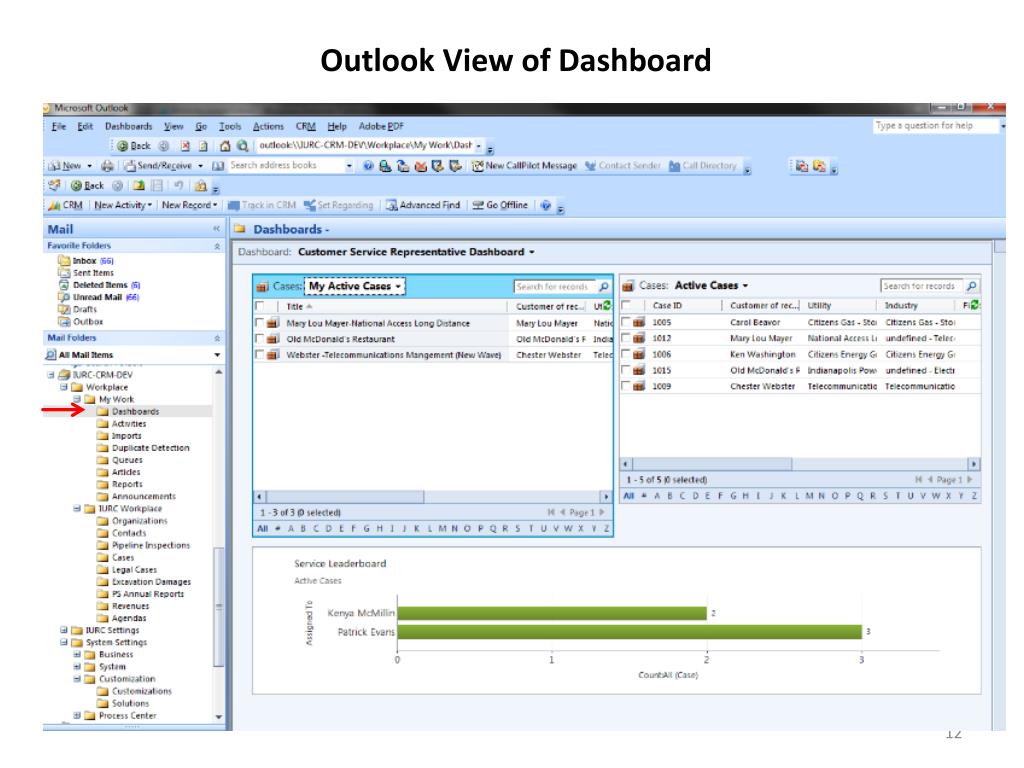Tick select-all checkbox in My Active Cases
This screenshot has width=1024, height=768.
(259, 306)
